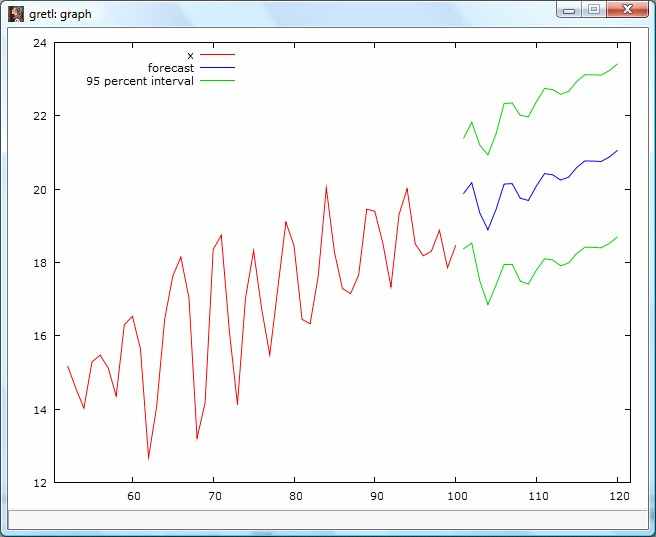Click the 'x' legend entry
Image resolution: width=656 pixels, height=537 pixels.
click(x=190, y=56)
